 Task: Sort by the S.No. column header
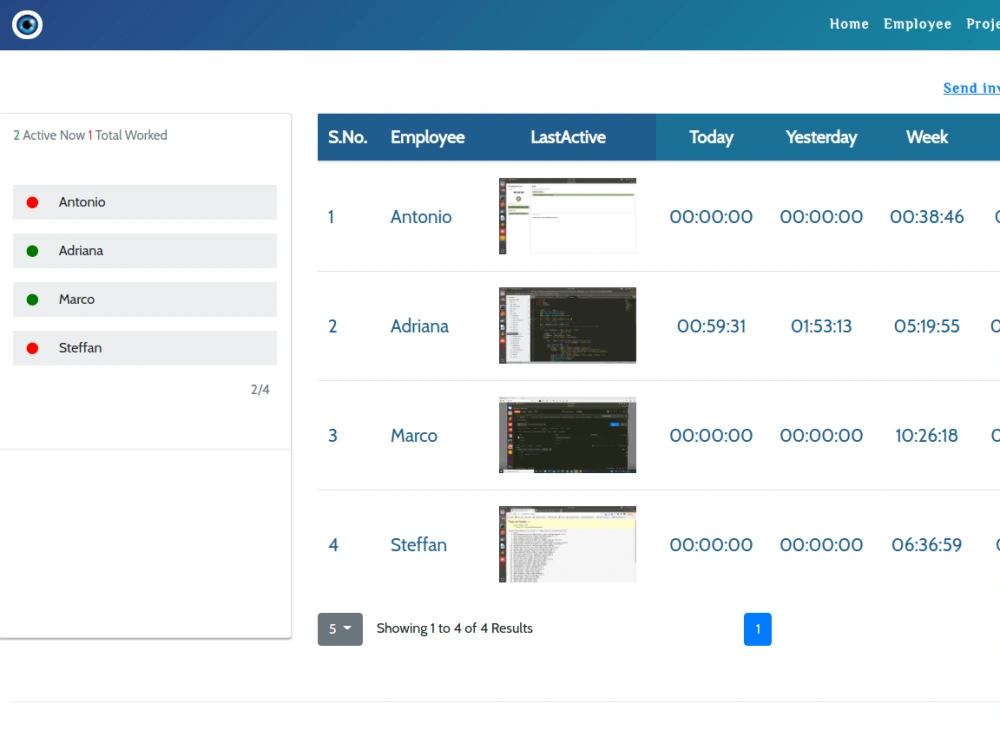(348, 137)
